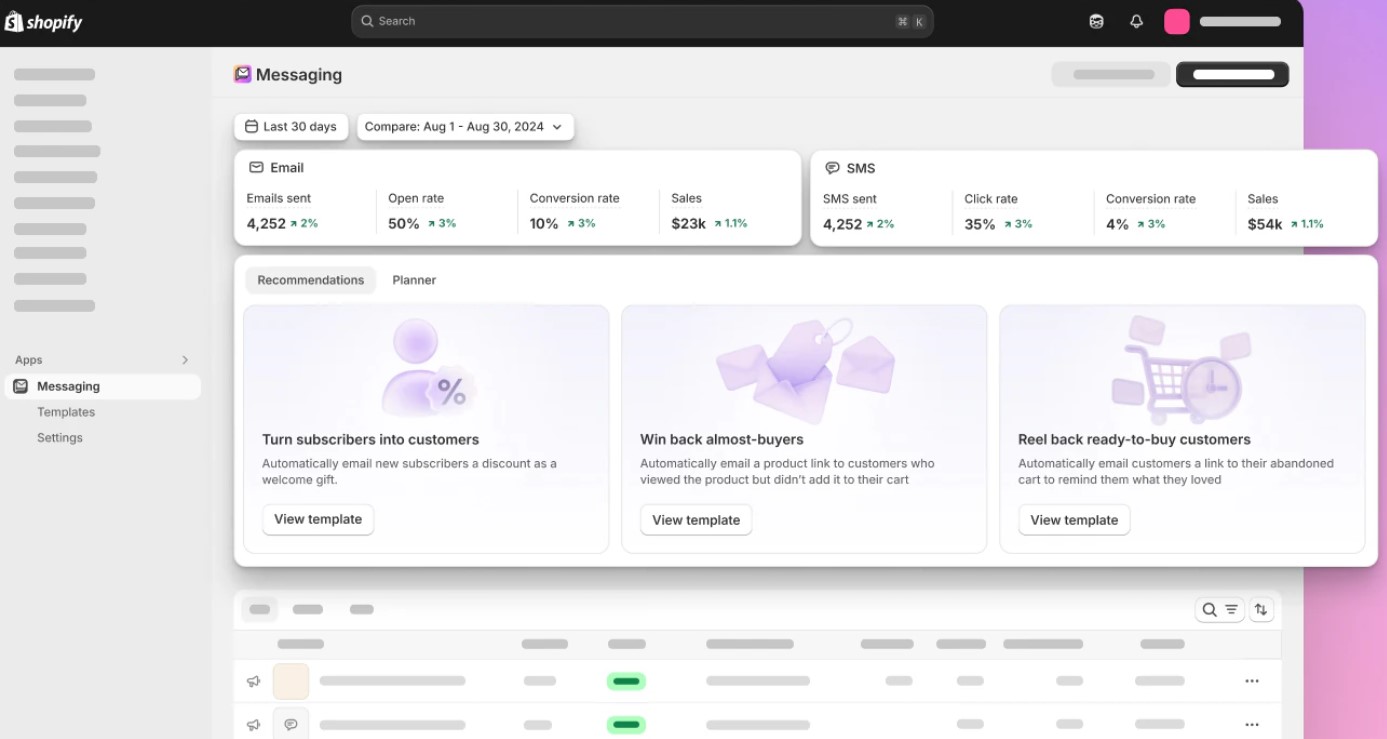Click the Reel back ready-to-buy customers heading
This screenshot has height=739, width=1387.
pyautogui.click(x=1134, y=439)
